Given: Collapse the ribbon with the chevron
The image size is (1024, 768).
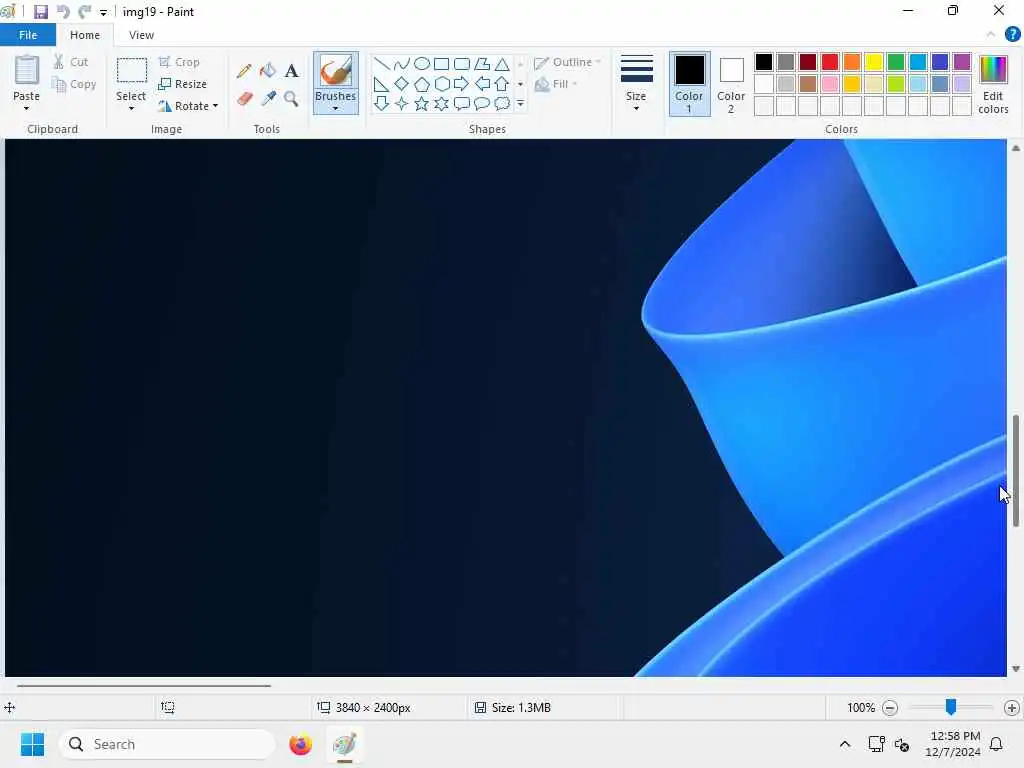Looking at the screenshot, I should (x=991, y=34).
